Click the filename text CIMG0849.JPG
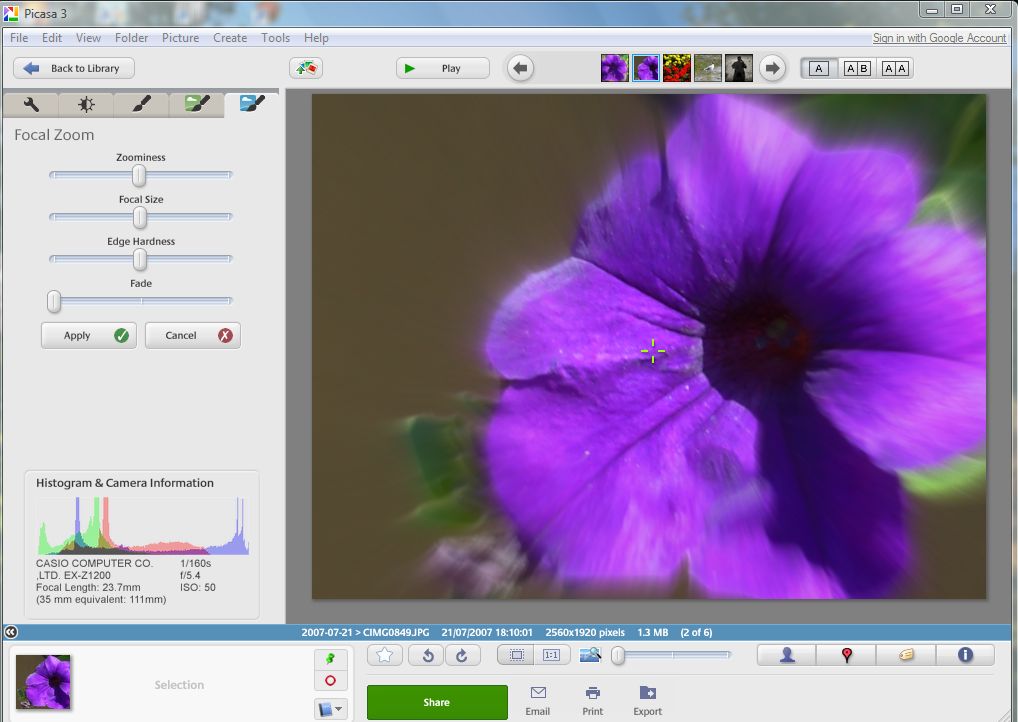Image resolution: width=1018 pixels, height=722 pixels. pyautogui.click(x=396, y=632)
